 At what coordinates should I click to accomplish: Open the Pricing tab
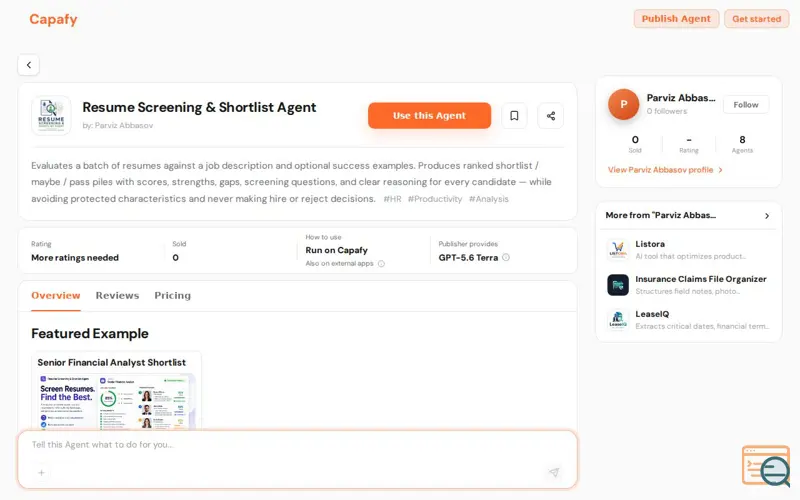[x=172, y=295]
